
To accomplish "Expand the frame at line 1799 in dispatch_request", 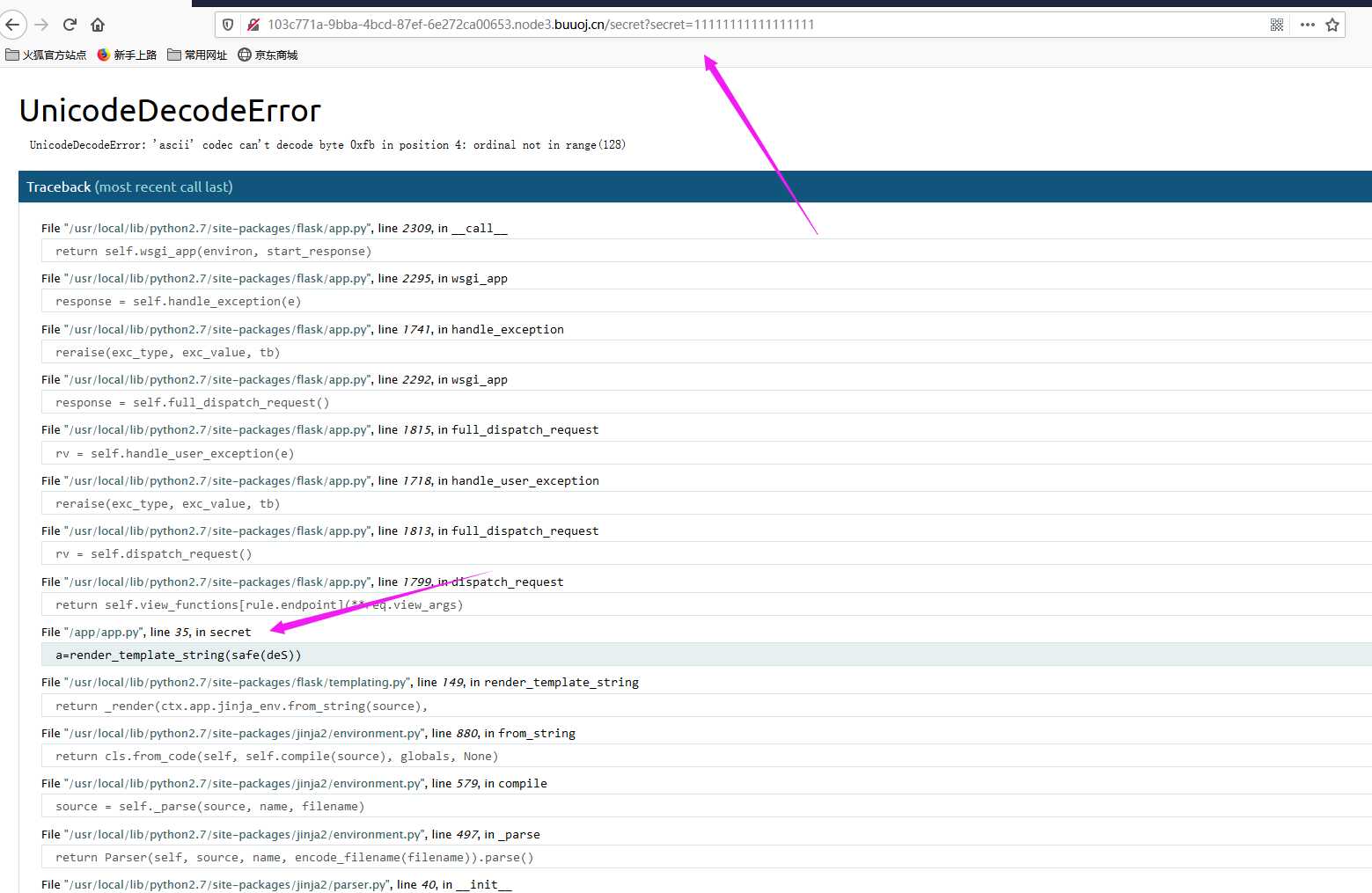I will pos(303,582).
